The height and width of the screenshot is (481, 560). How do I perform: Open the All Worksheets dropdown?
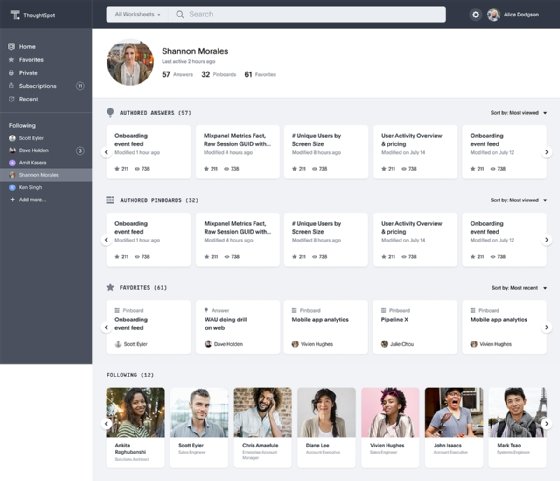[138, 15]
